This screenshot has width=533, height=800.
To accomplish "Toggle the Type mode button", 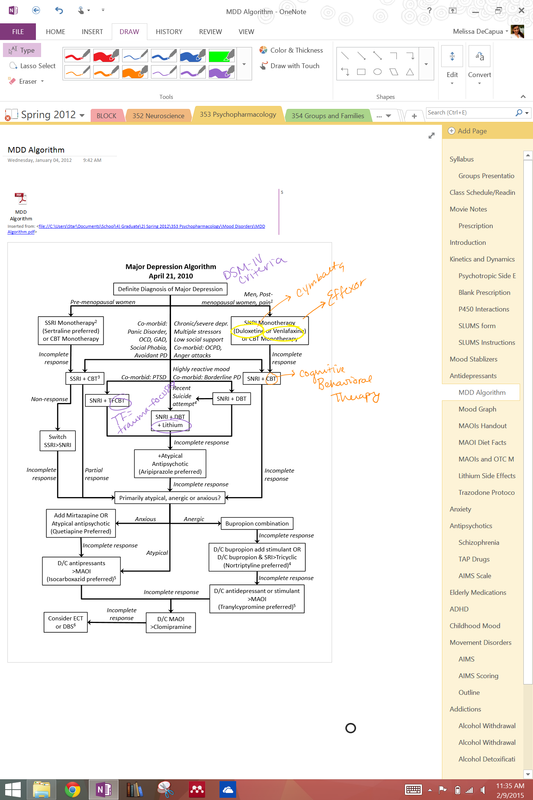I will click(22, 50).
